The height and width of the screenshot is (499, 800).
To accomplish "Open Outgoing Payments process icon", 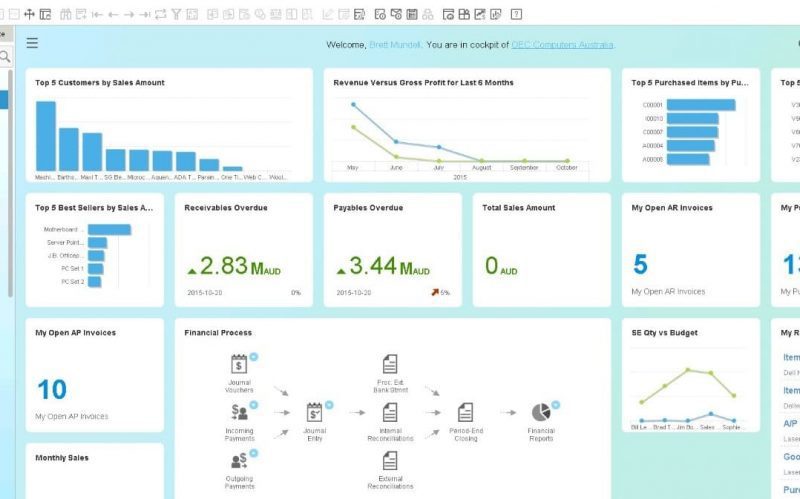I will click(239, 461).
